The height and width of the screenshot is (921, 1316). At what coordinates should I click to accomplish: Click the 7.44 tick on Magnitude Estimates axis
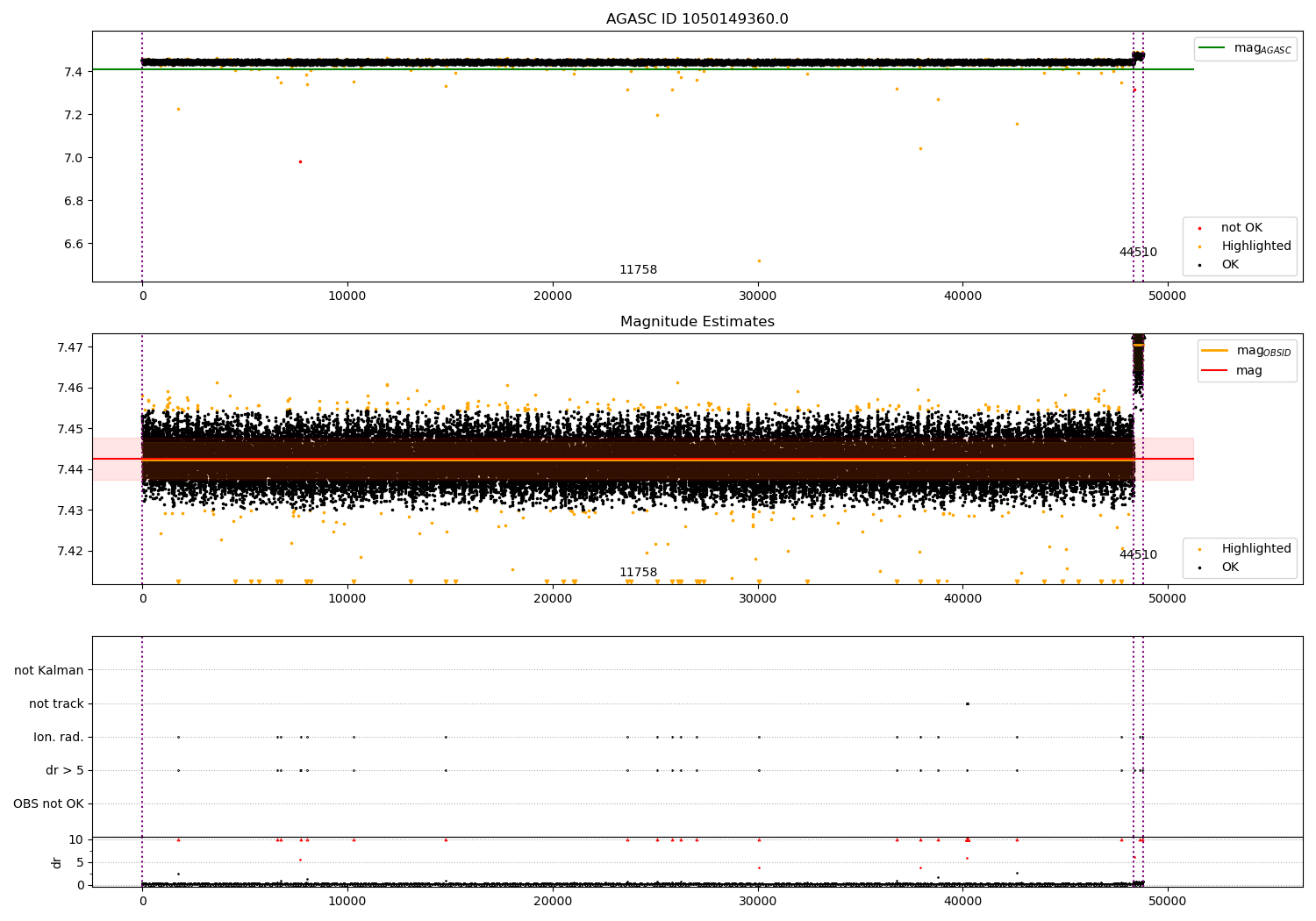pos(71,469)
